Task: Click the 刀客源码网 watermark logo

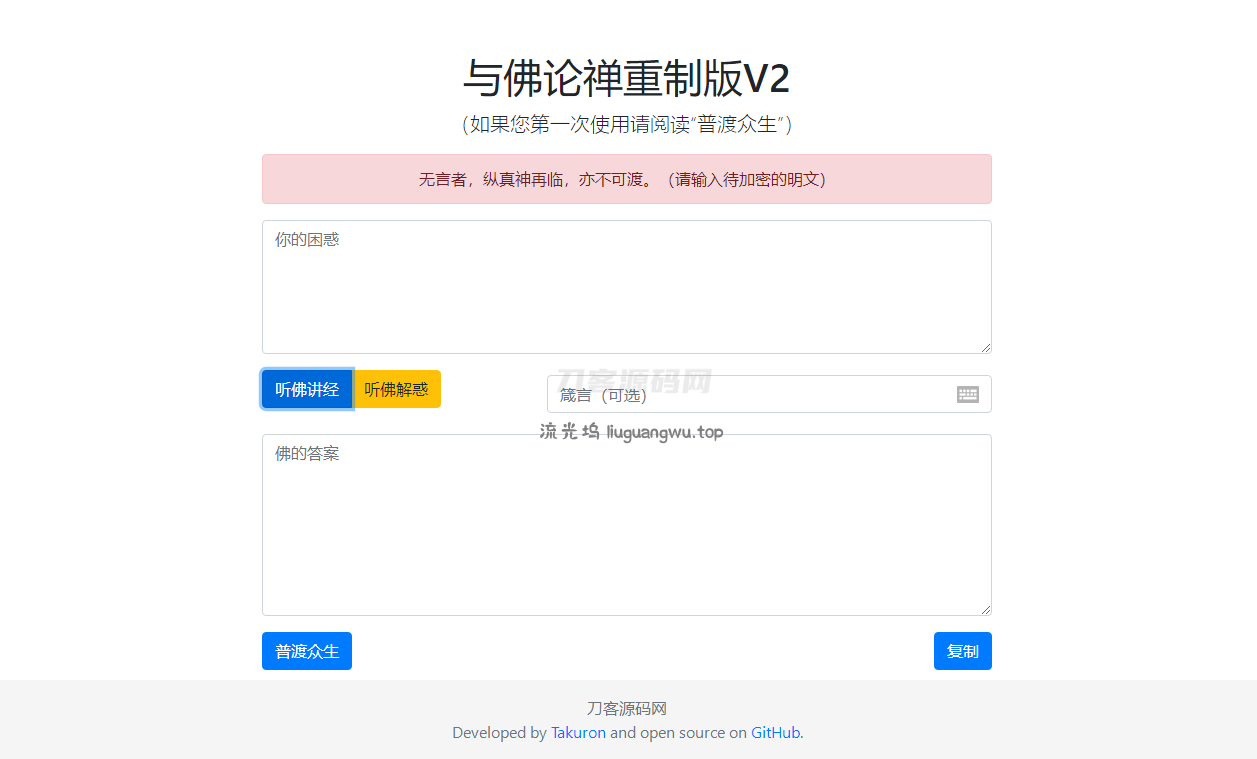Action: (x=634, y=381)
